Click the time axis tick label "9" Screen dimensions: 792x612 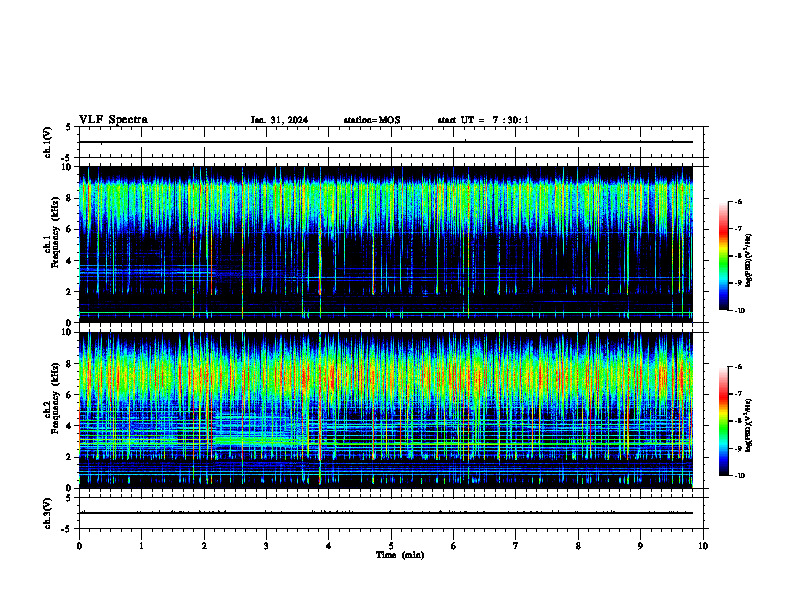(x=640, y=546)
